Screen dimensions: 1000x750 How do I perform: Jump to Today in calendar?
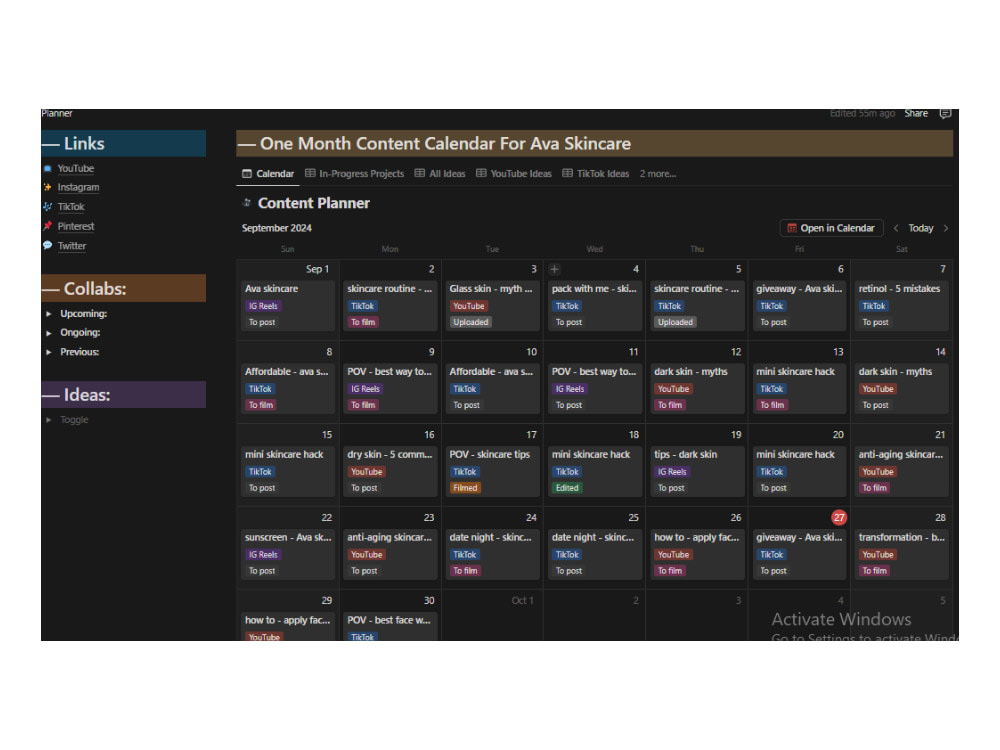920,228
